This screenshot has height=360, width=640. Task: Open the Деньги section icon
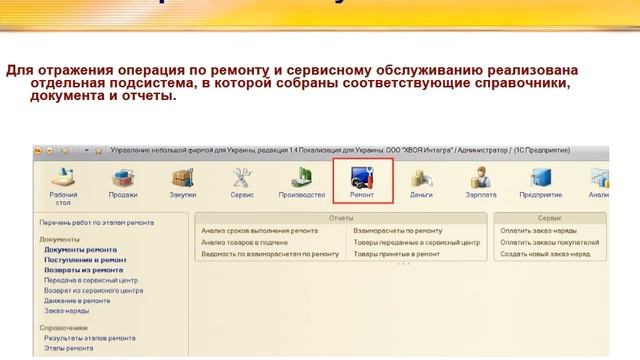(421, 183)
